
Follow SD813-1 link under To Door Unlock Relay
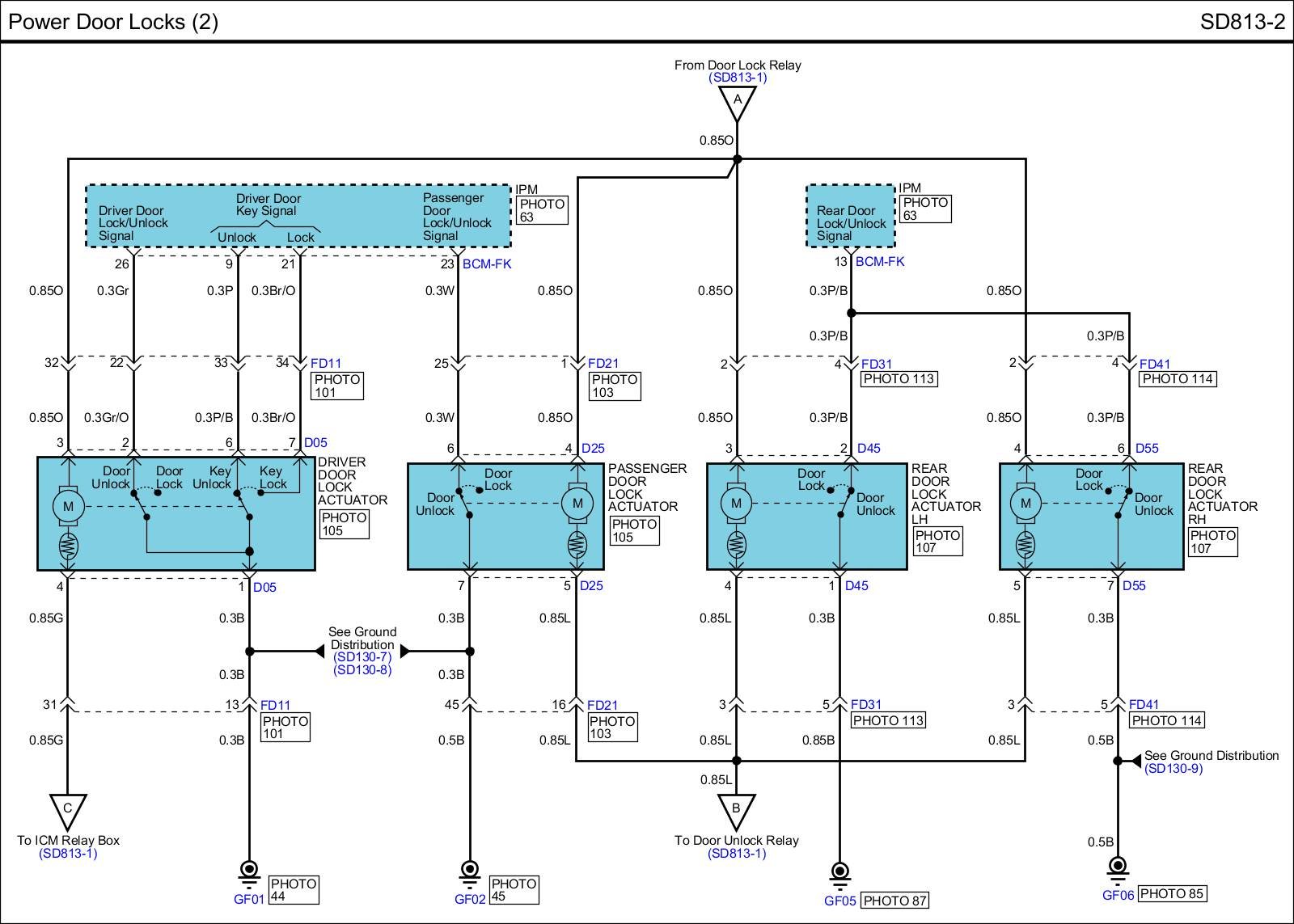736,853
